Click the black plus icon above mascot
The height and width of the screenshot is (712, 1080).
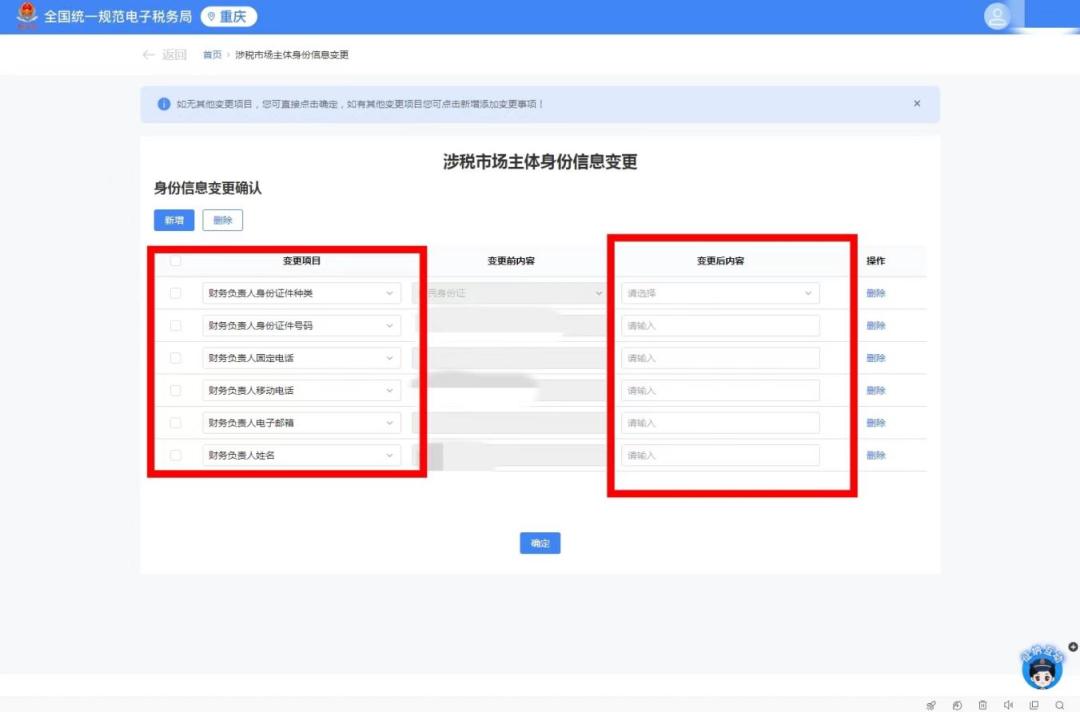coord(1073,647)
